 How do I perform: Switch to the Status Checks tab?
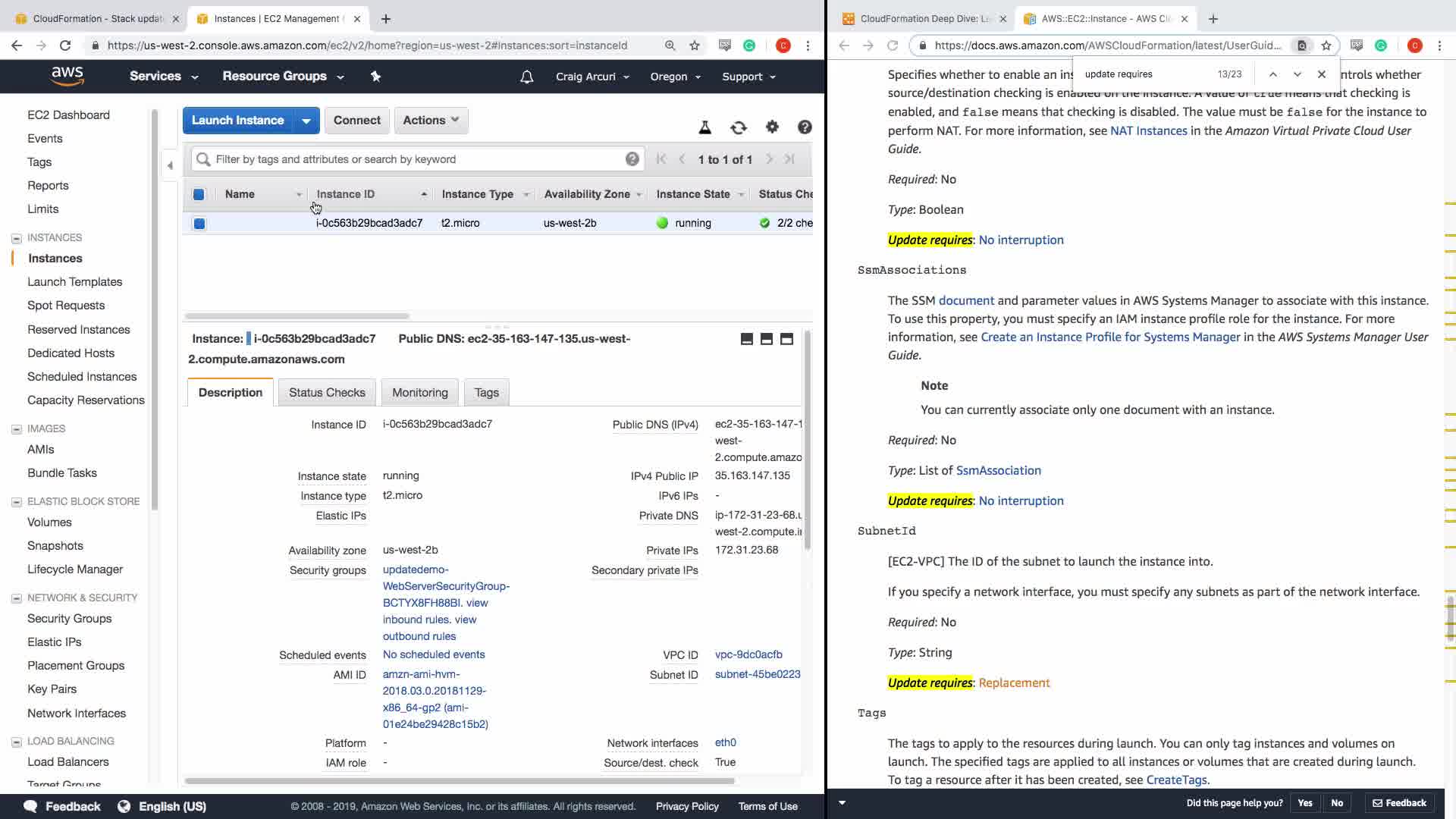click(x=327, y=392)
